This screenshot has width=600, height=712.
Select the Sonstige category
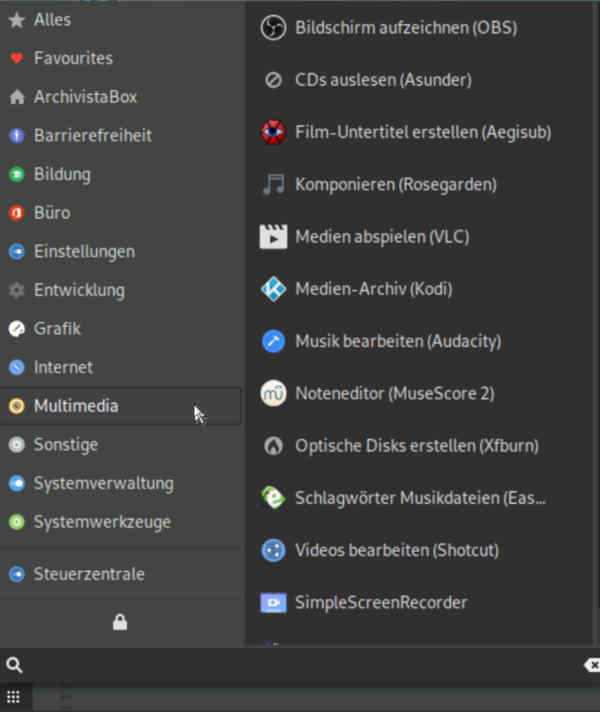click(120, 445)
